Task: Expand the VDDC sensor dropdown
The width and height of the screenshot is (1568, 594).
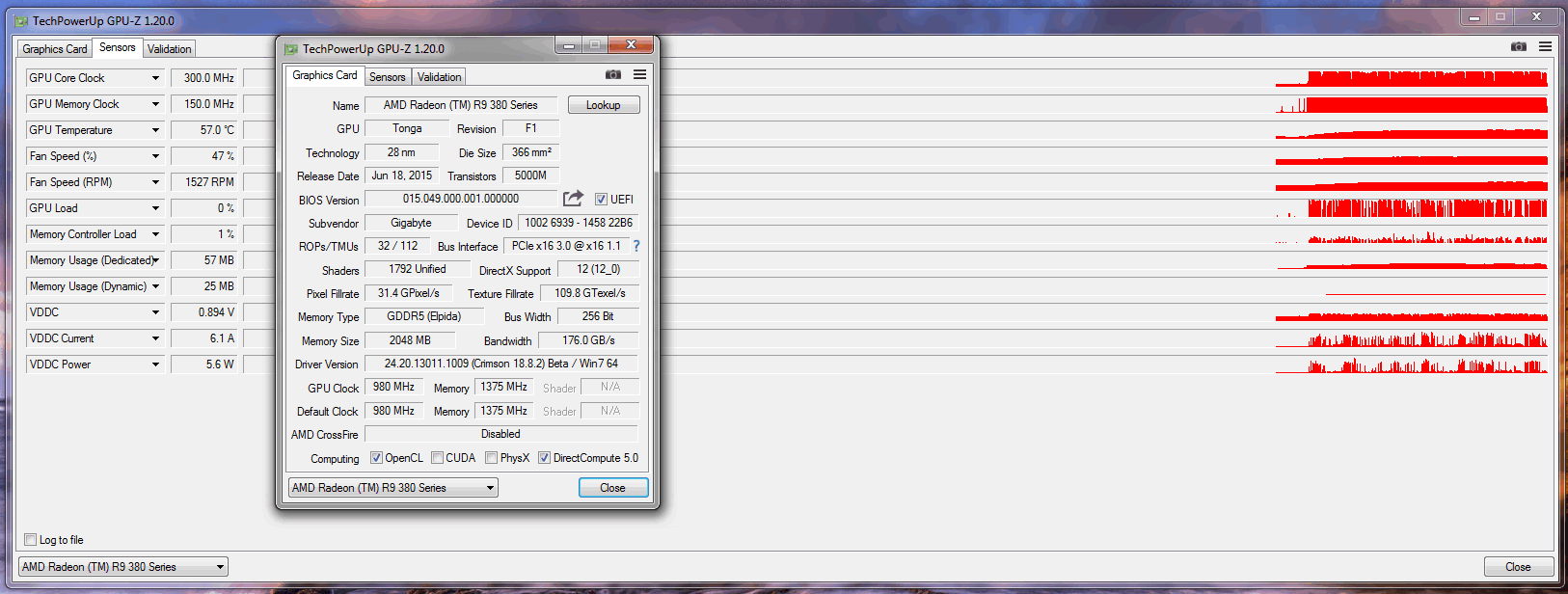Action: (x=155, y=312)
